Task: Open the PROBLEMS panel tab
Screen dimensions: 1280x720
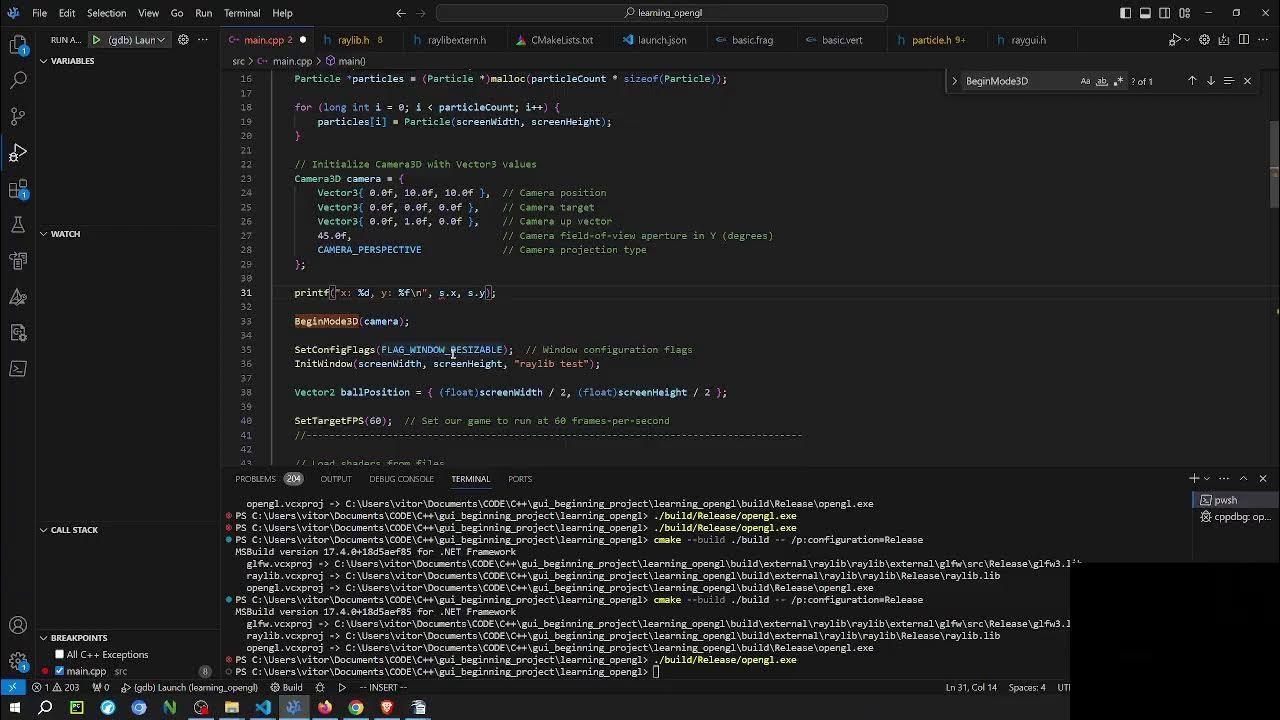Action: click(255, 479)
